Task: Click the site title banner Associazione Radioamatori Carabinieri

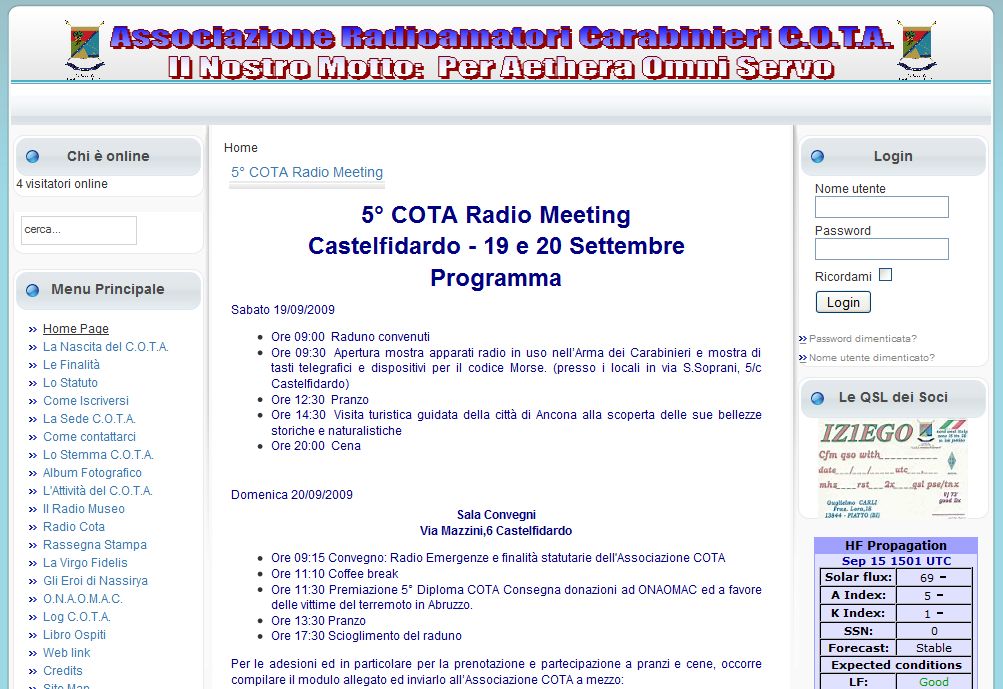Action: tap(502, 37)
